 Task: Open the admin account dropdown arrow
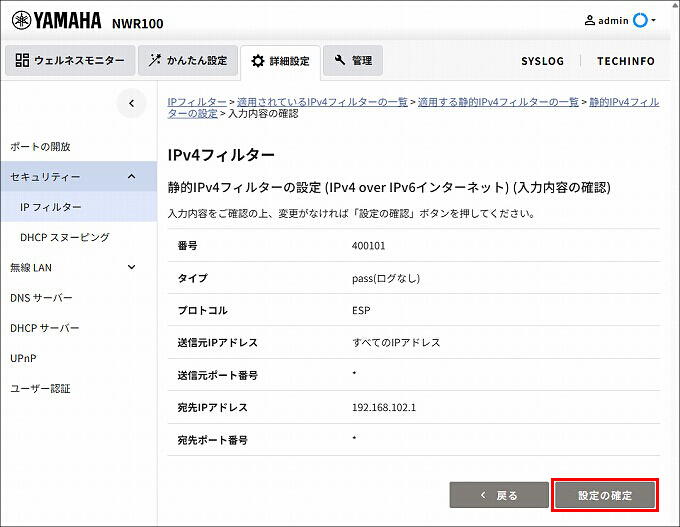(653, 20)
